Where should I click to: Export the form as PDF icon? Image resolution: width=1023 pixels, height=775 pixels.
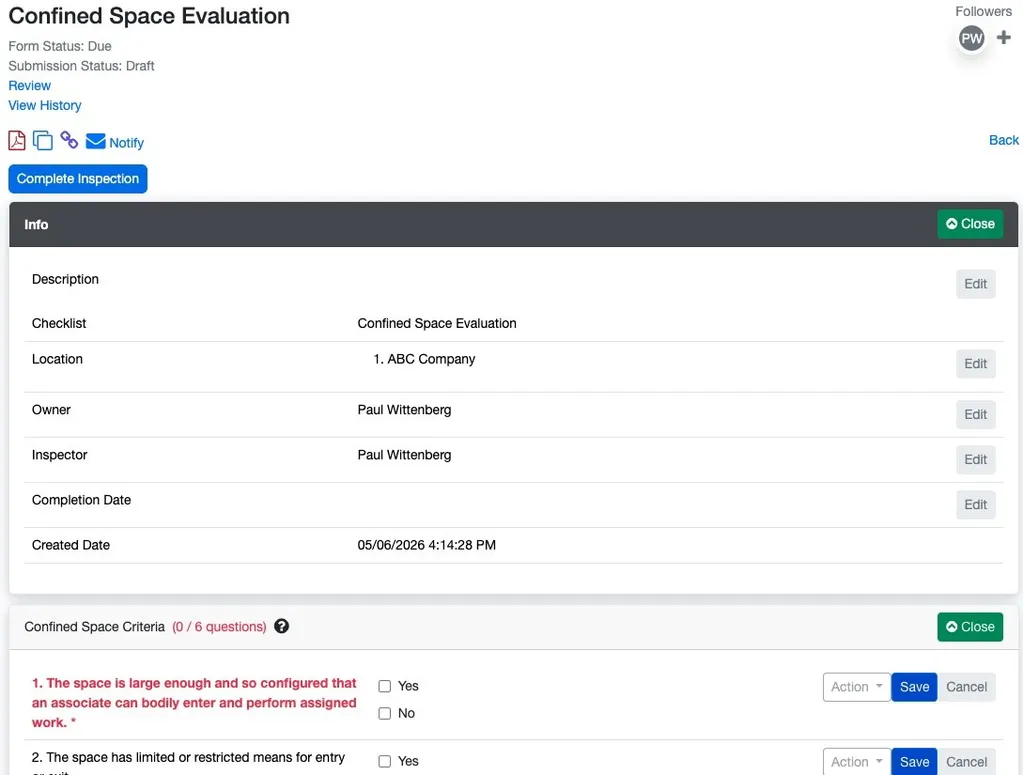coord(17,140)
